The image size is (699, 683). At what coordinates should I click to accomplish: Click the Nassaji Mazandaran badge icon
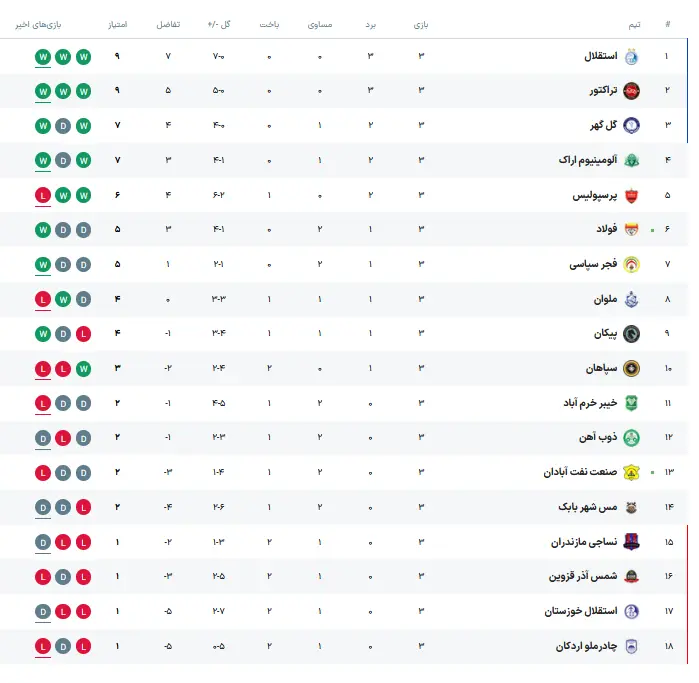click(631, 542)
